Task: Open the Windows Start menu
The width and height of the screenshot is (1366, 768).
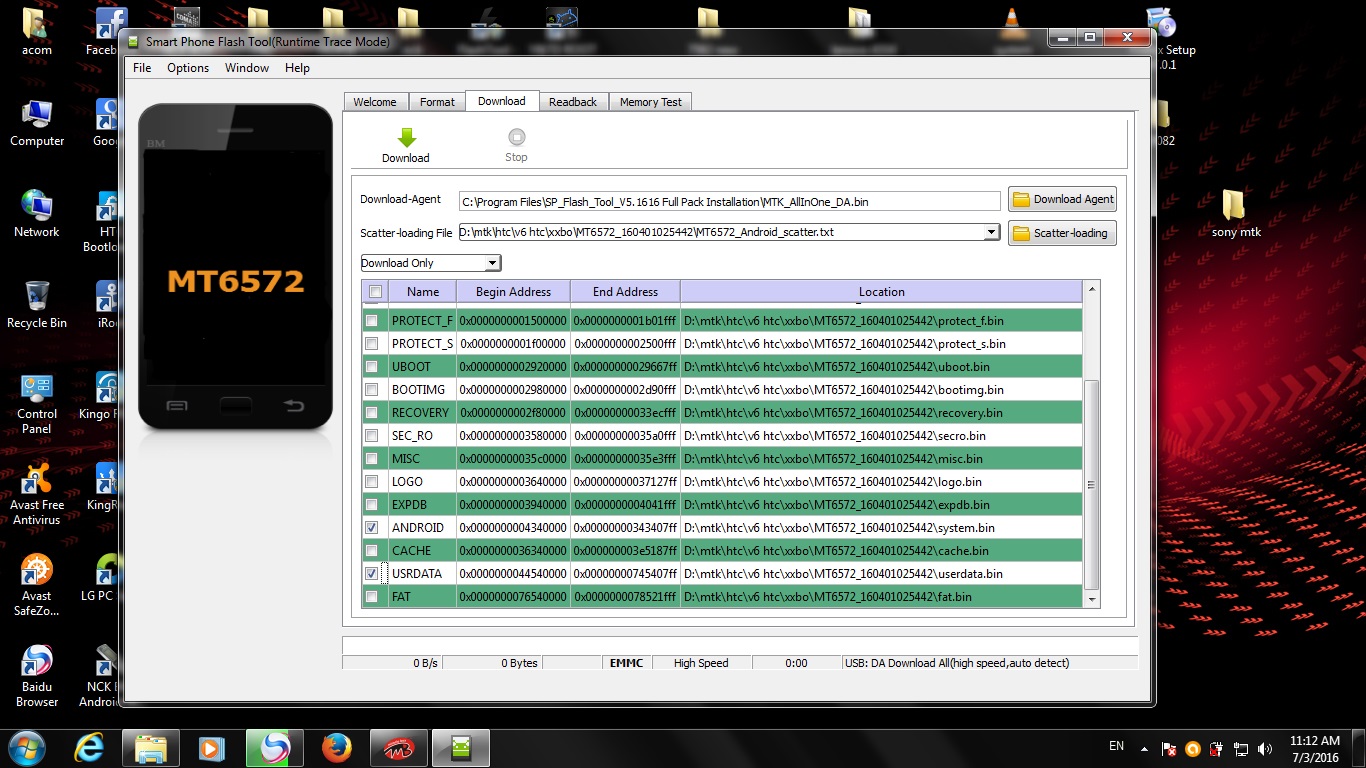Action: click(x=26, y=747)
